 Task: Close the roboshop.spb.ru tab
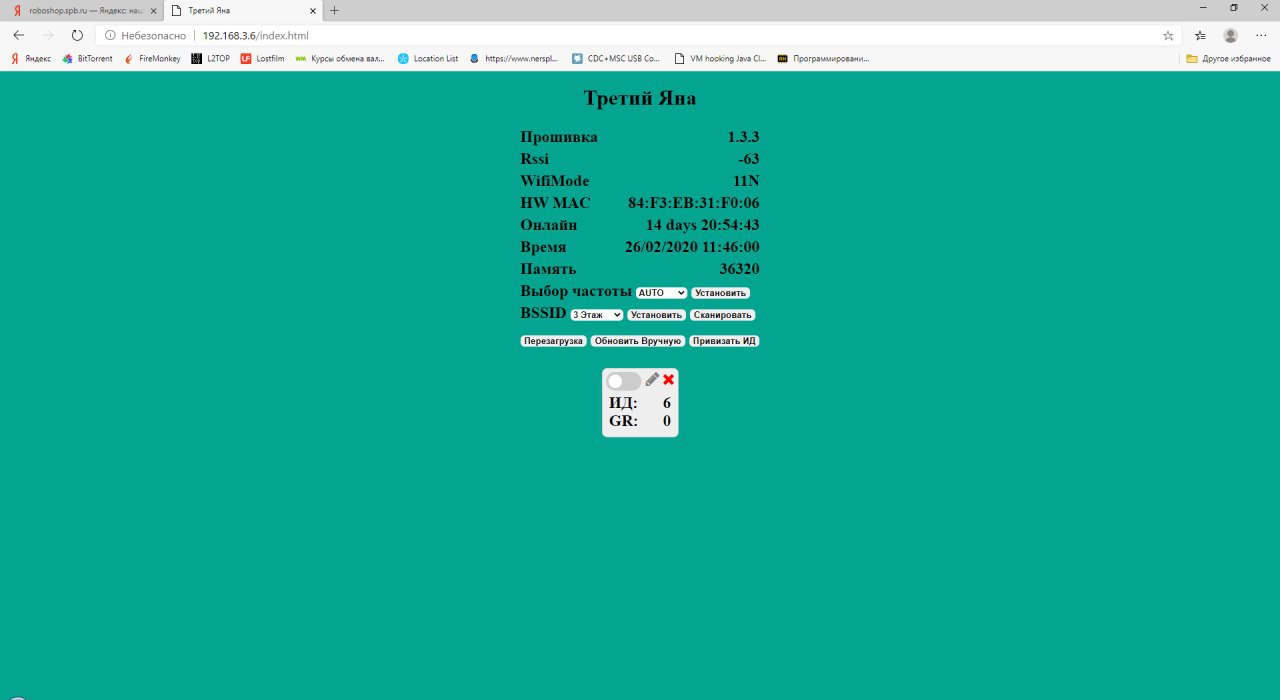click(153, 10)
